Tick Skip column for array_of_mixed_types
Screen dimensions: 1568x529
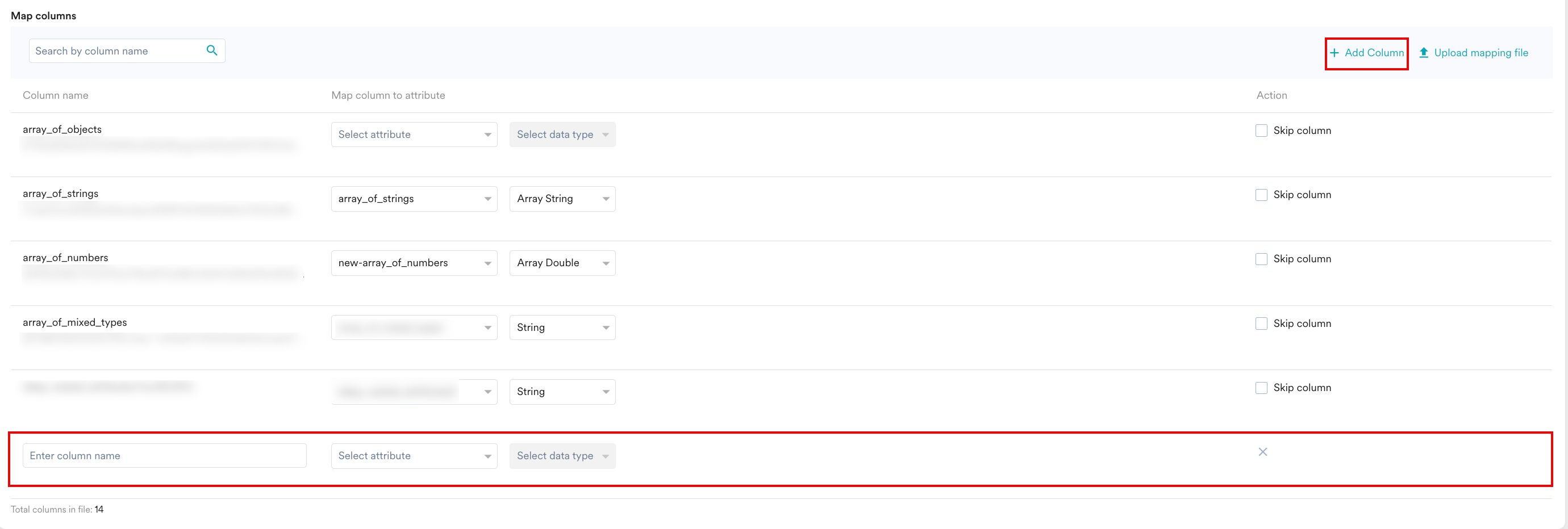tap(1261, 324)
